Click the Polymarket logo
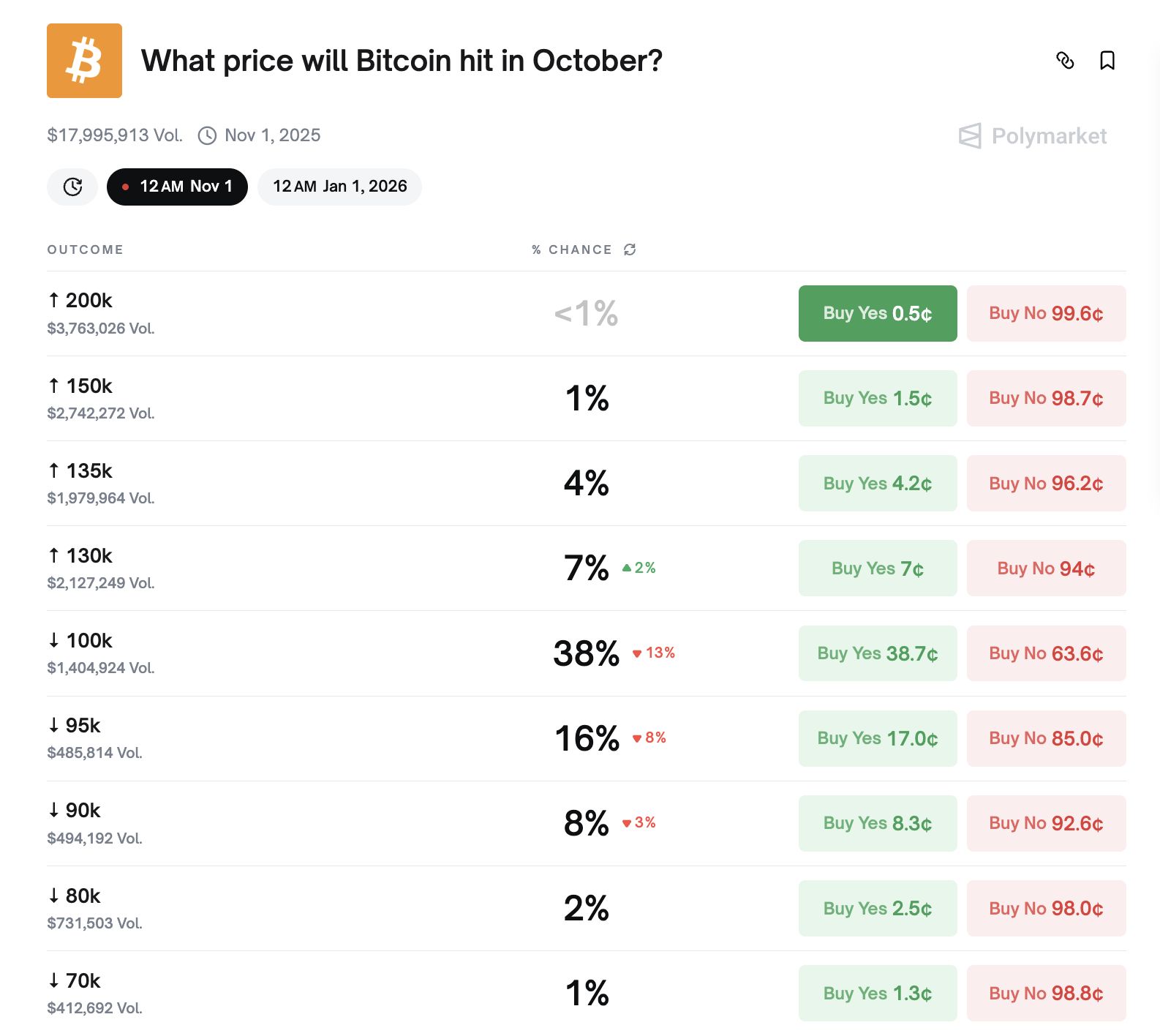 (x=1032, y=136)
